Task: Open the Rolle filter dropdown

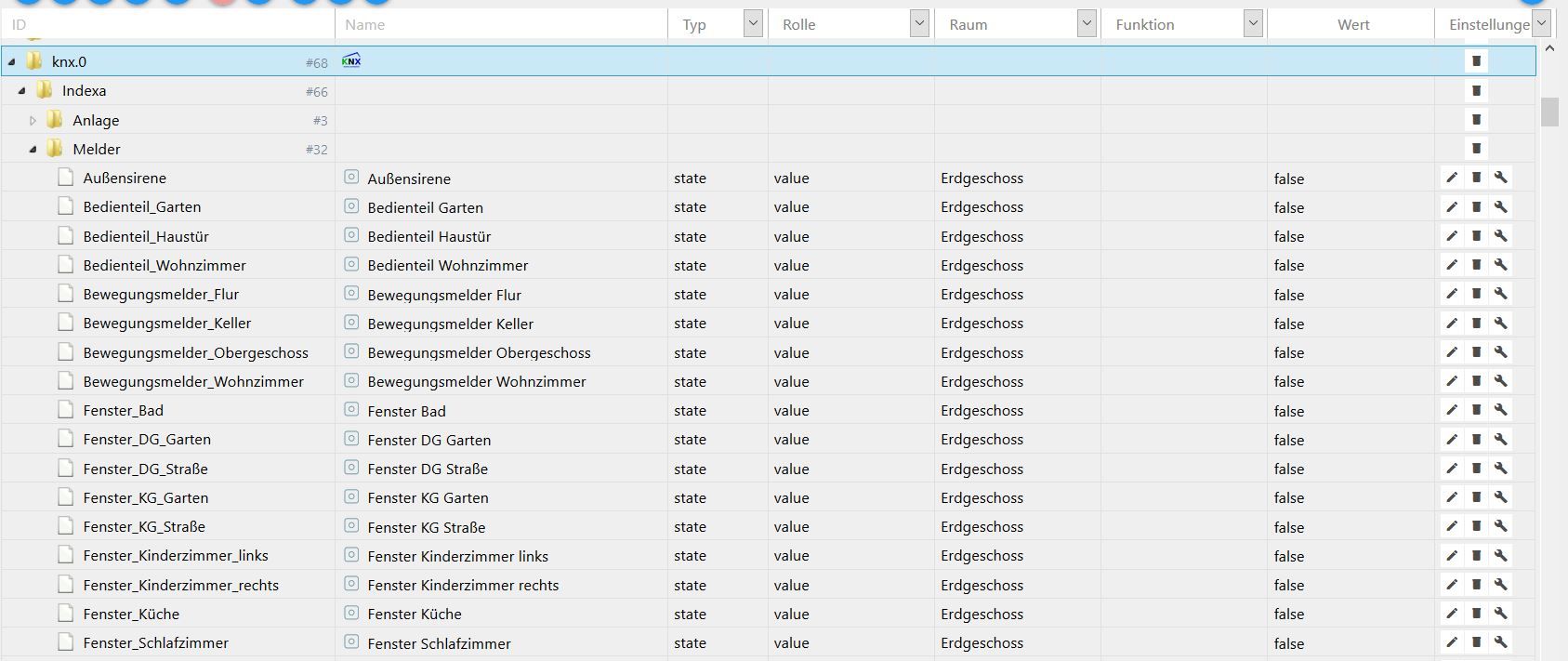Action: pyautogui.click(x=919, y=24)
